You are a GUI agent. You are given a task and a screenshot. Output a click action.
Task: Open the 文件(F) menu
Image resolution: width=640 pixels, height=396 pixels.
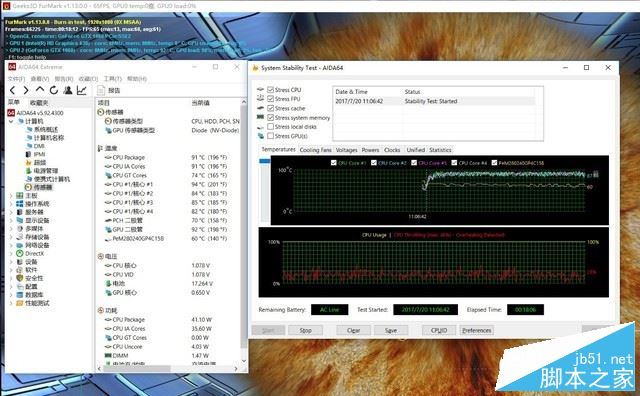[x=16, y=78]
